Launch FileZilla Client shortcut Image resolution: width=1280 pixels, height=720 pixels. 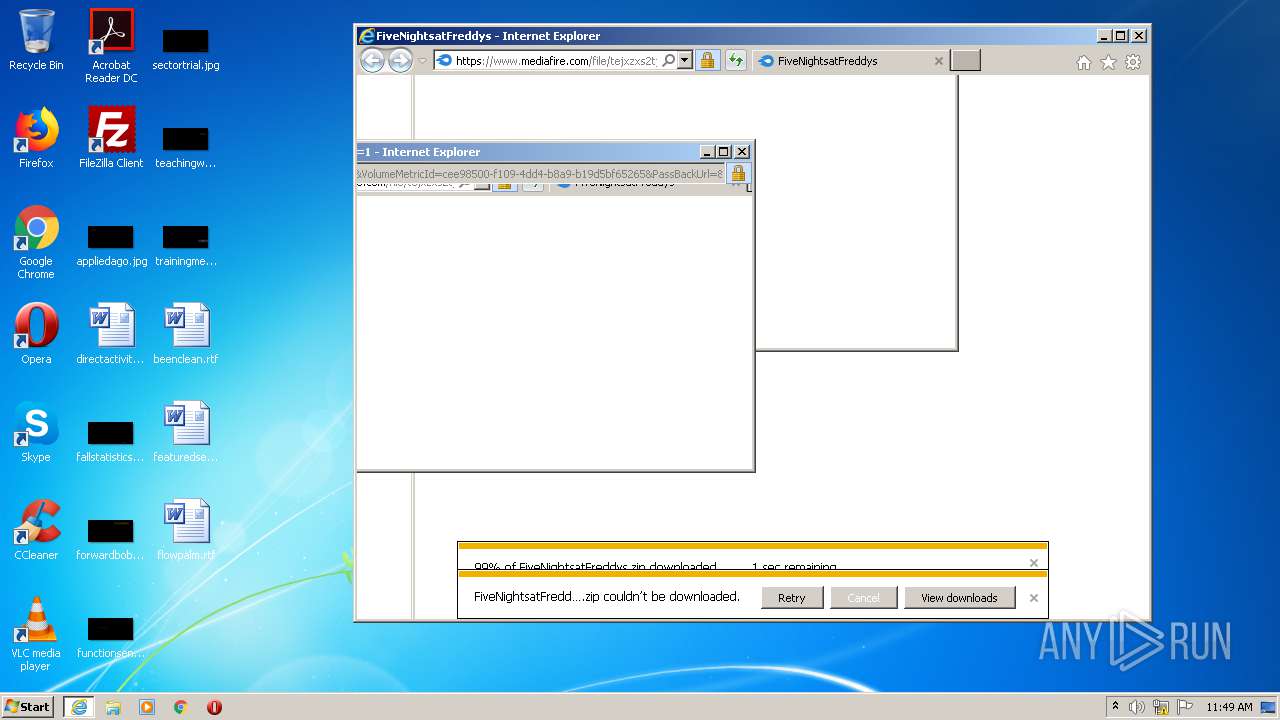[x=111, y=138]
